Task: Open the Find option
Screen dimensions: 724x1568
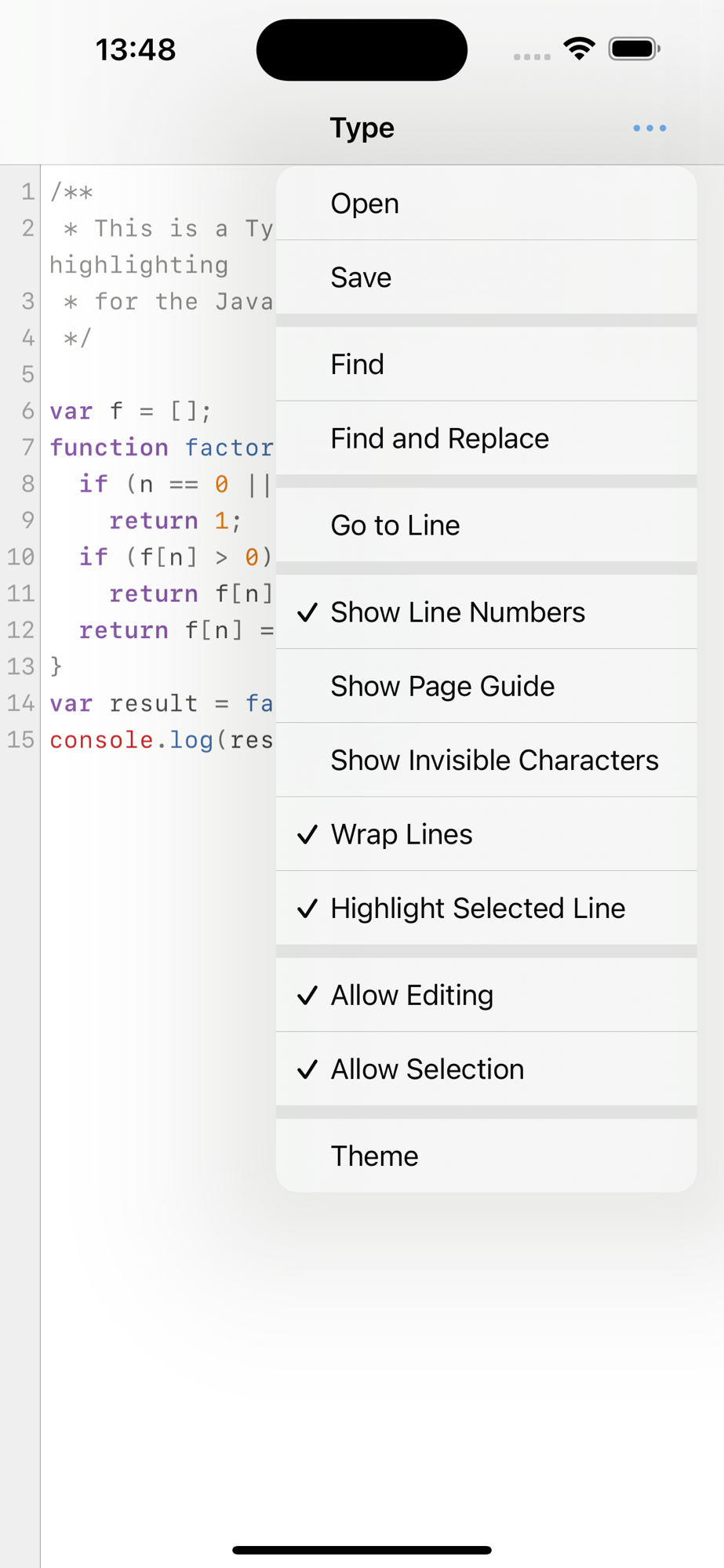Action: [486, 365]
